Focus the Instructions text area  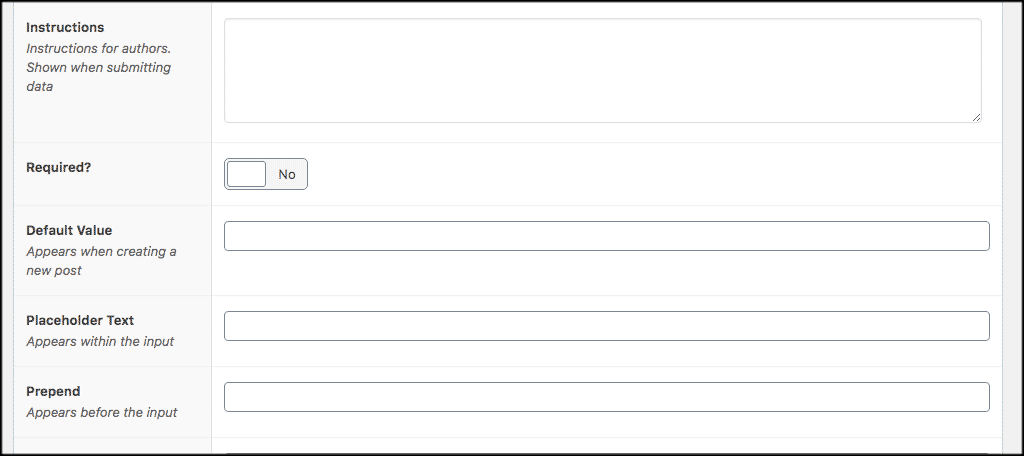[x=602, y=70]
